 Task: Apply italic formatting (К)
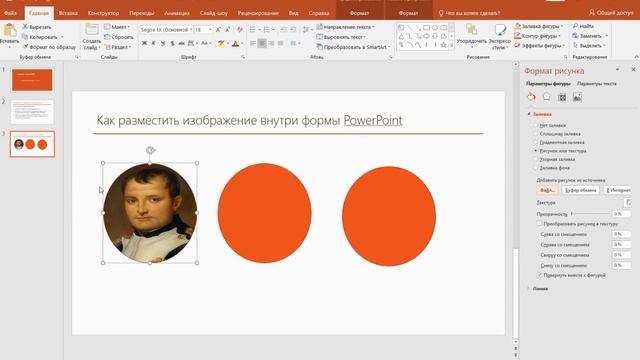(153, 43)
